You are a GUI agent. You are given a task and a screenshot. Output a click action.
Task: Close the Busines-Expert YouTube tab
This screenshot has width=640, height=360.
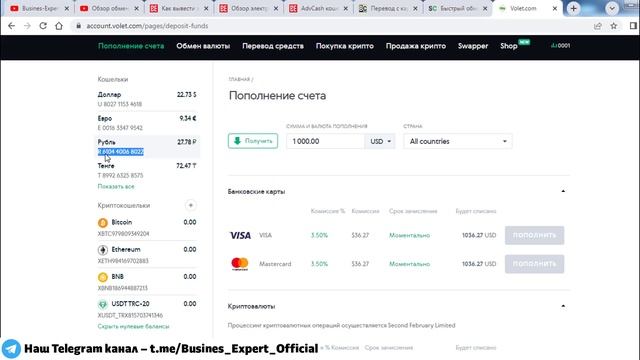(67, 8)
